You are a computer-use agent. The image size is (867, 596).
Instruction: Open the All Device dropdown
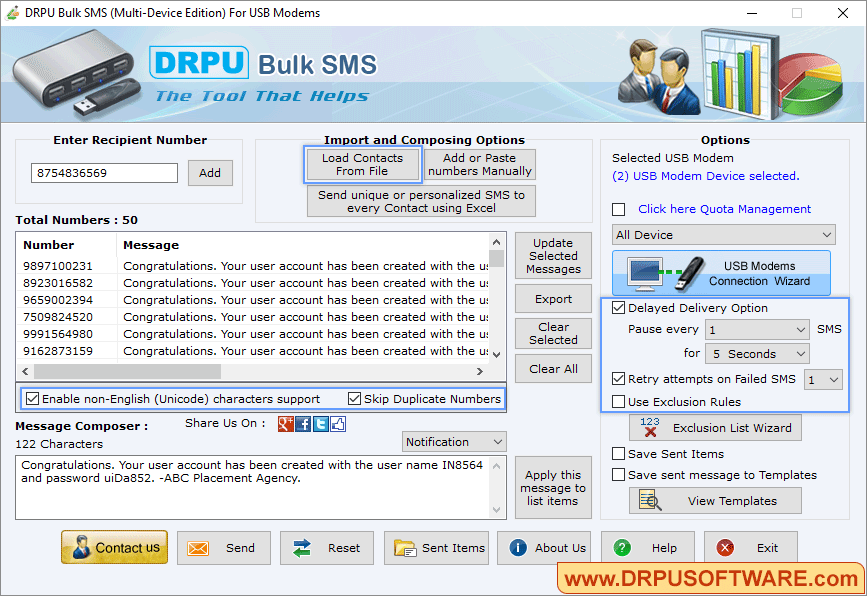click(x=723, y=235)
